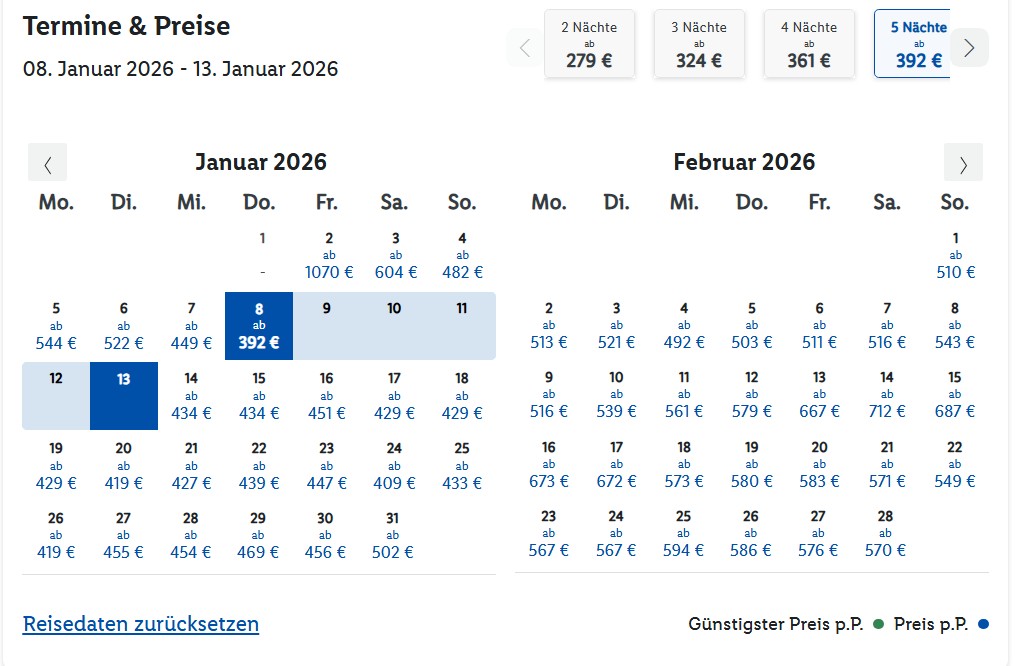The image size is (1015, 666).
Task: Pick January 24 for 409 €
Action: [394, 466]
